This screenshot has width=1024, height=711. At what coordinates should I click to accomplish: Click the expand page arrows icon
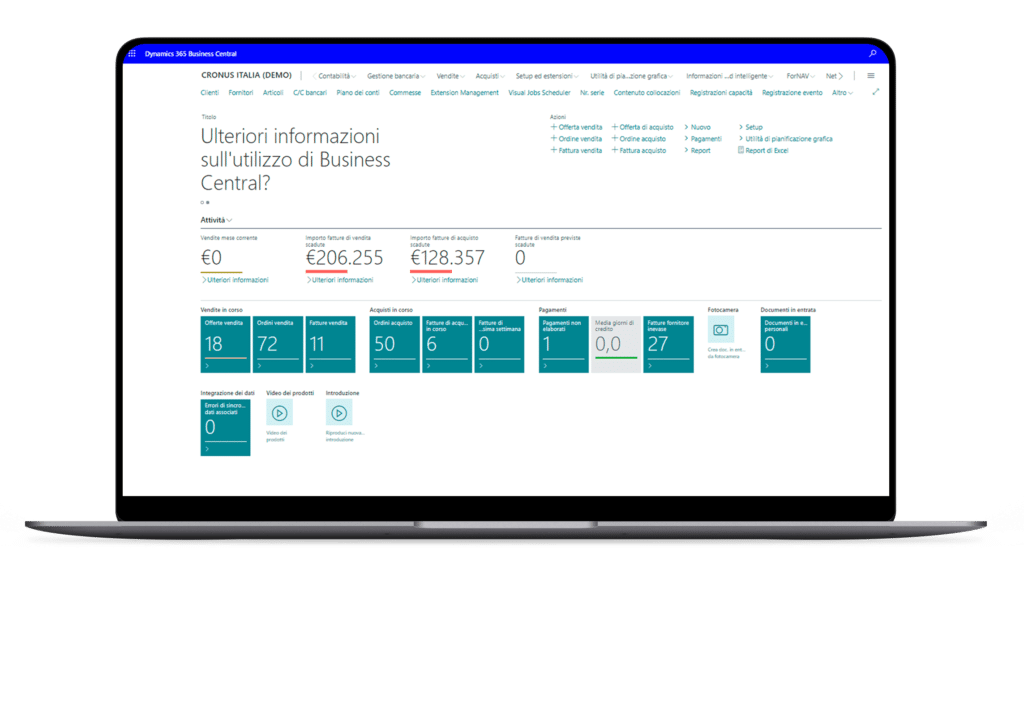tap(876, 92)
